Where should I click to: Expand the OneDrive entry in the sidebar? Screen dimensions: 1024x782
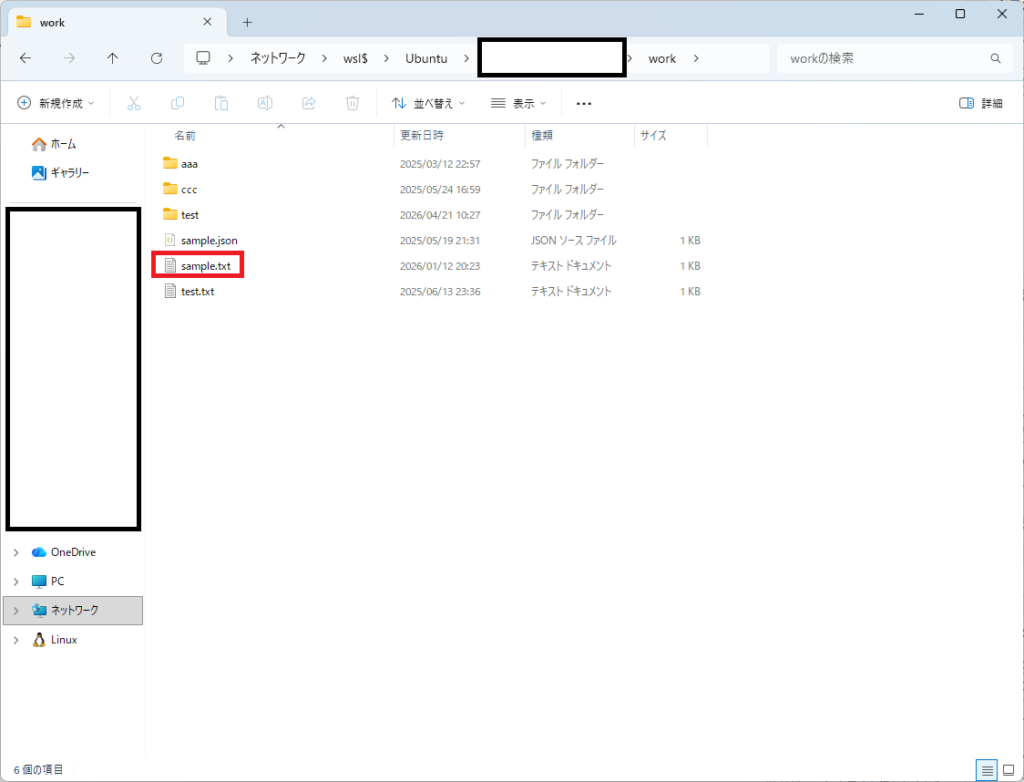(16, 552)
